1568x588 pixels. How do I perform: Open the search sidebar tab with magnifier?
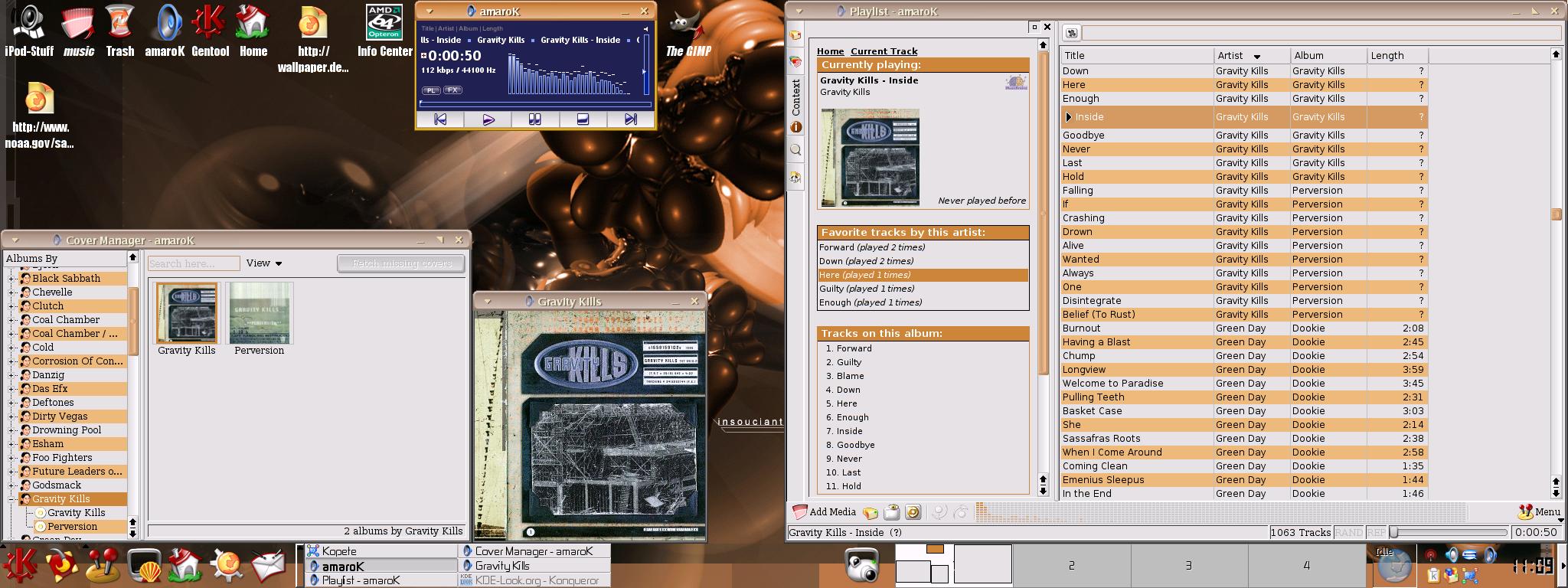[x=795, y=150]
